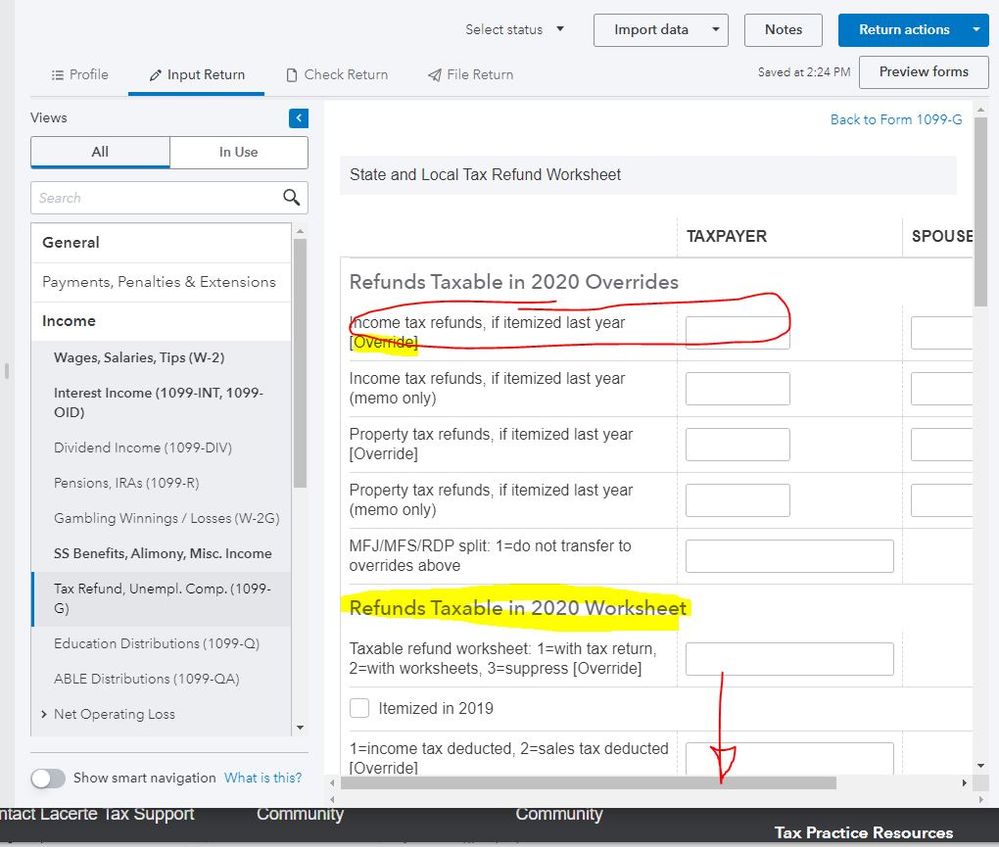Switch to the Profile tab
This screenshot has height=847, width=999.
[x=79, y=74]
